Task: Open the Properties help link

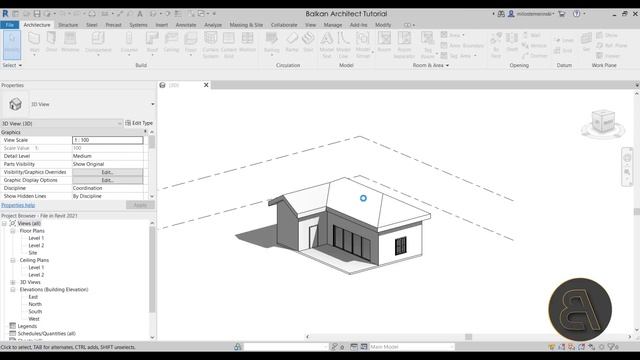Action: point(18,205)
